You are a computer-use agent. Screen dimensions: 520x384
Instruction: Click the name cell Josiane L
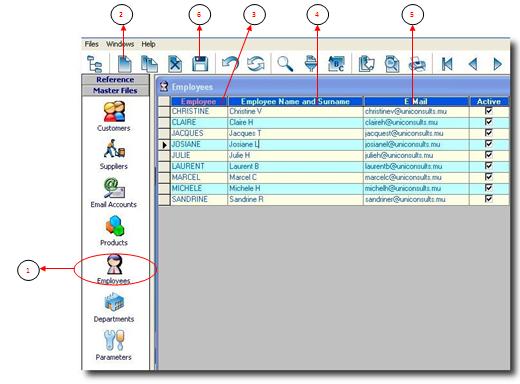click(295, 144)
